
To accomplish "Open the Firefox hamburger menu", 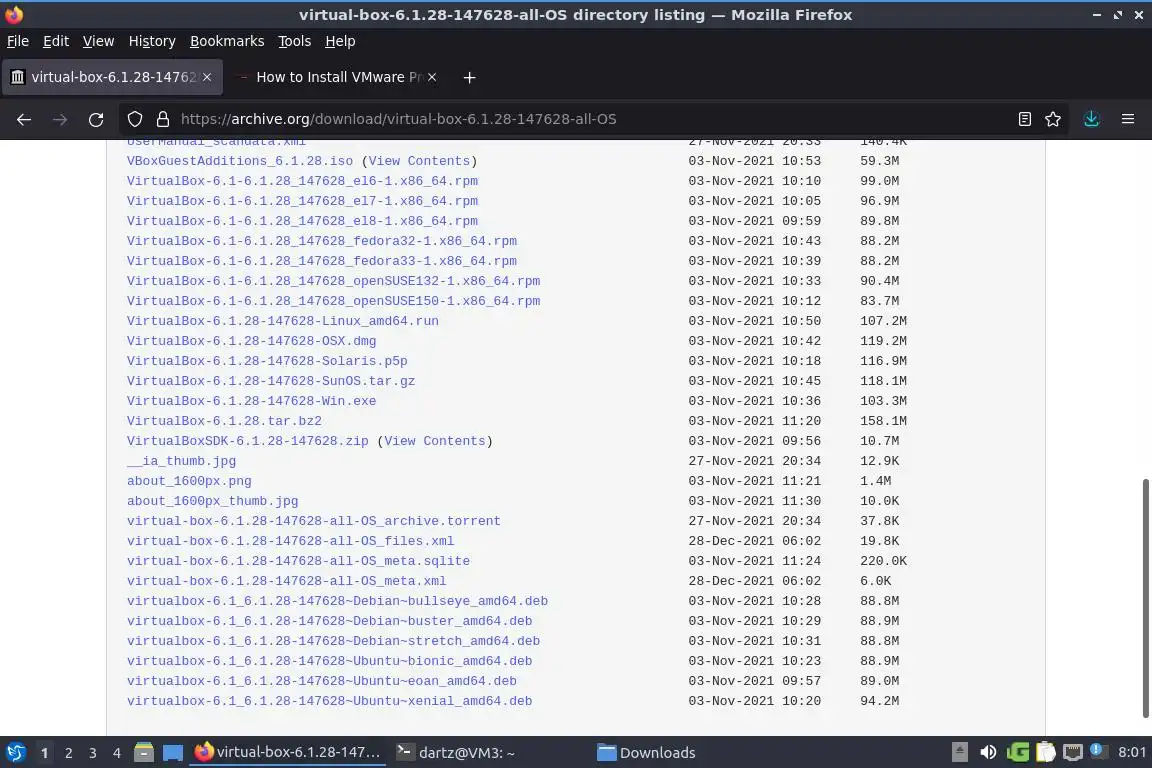I will [x=1128, y=119].
